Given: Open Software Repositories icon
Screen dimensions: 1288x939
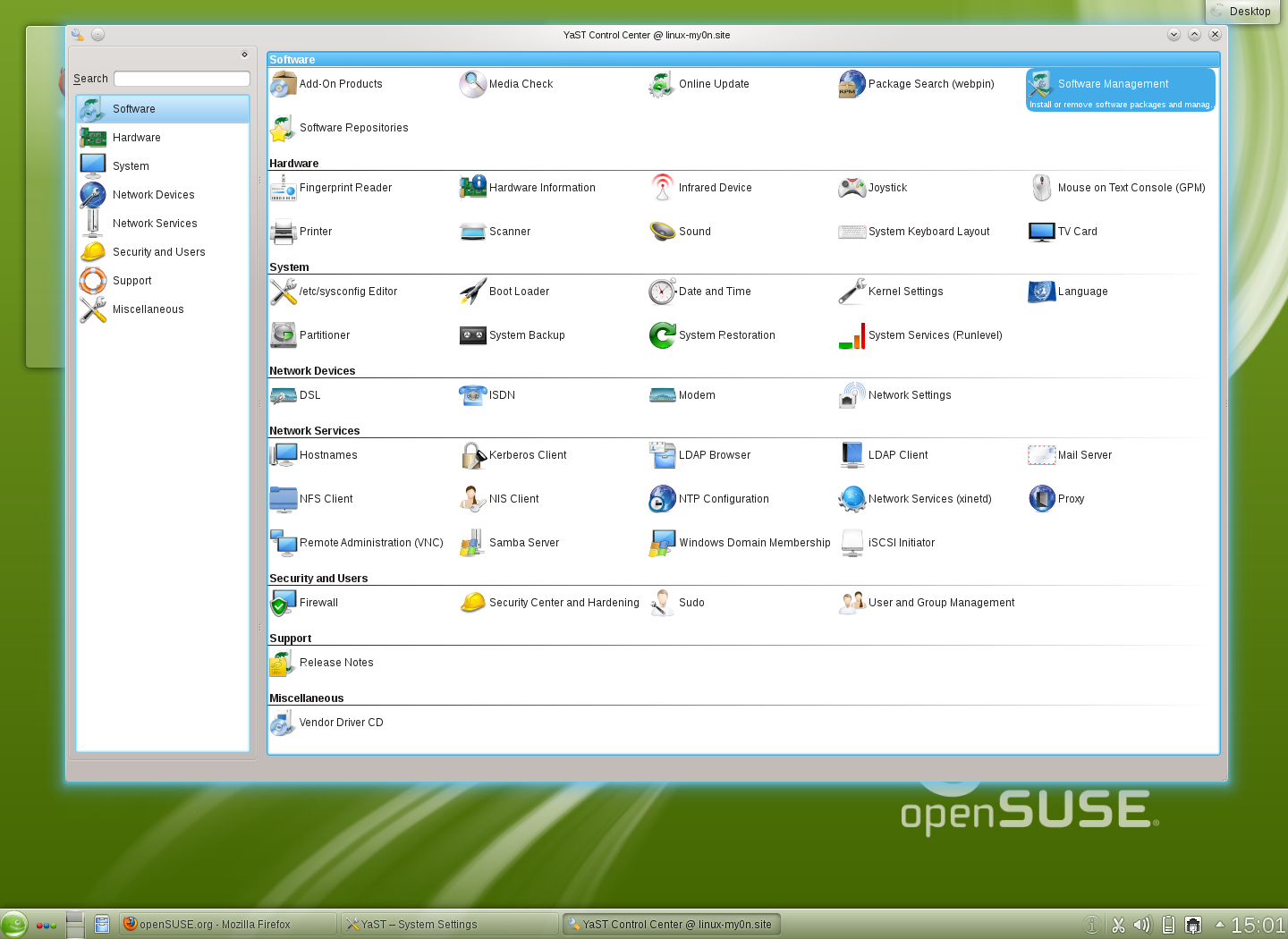Looking at the screenshot, I should (284, 128).
